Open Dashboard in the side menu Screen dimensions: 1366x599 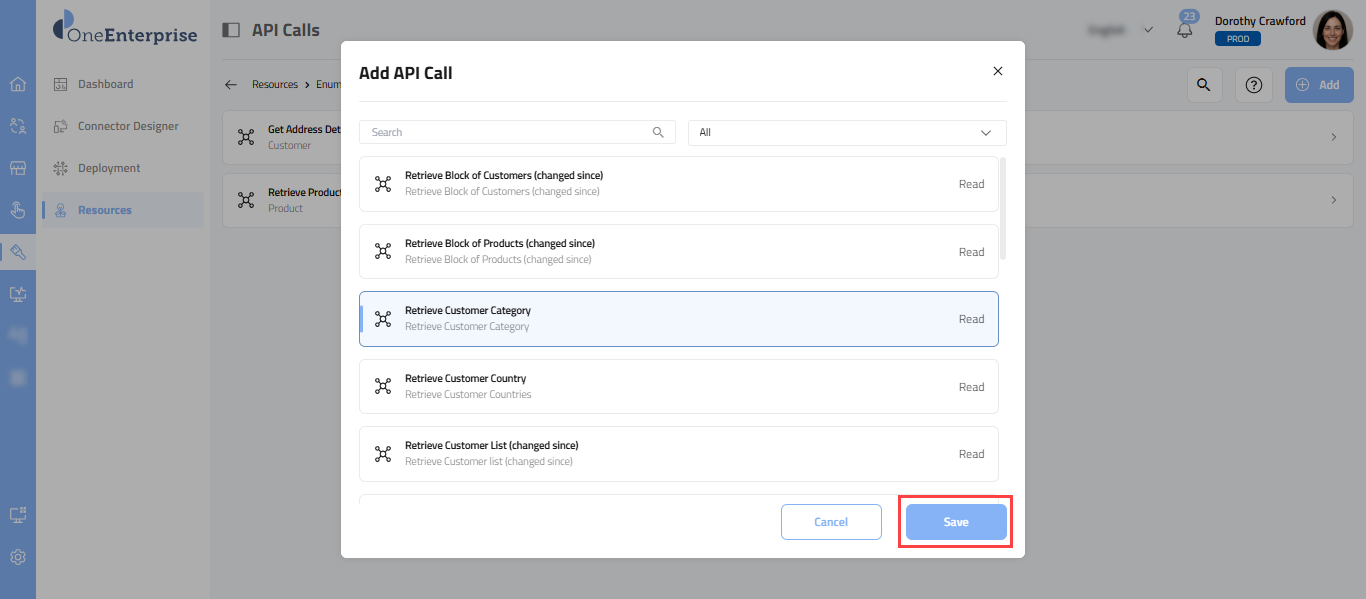(x=105, y=84)
